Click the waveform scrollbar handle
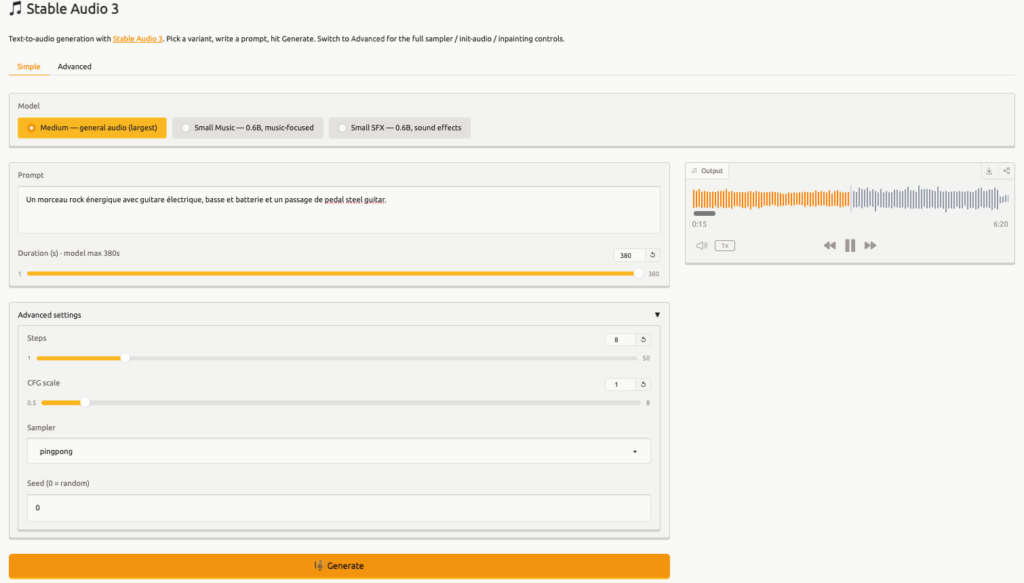 (x=704, y=213)
